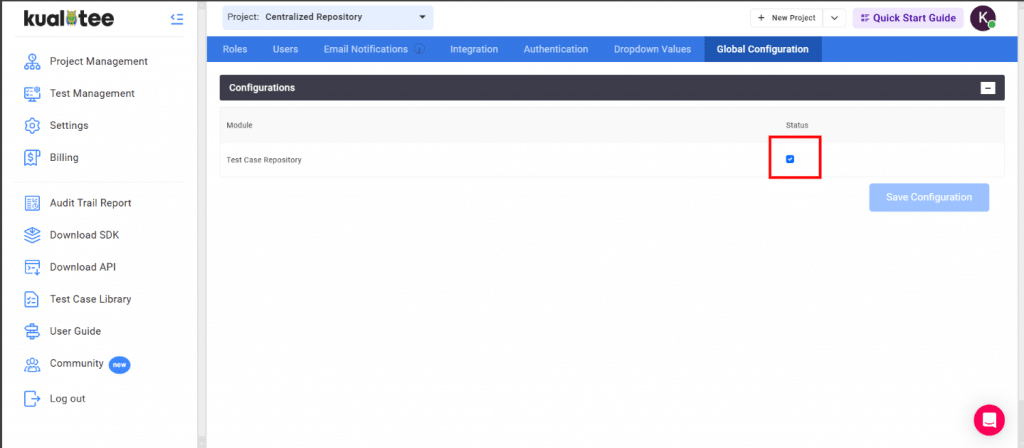The image size is (1024, 448).
Task: Click the Download SDK link
Action: [84, 235]
